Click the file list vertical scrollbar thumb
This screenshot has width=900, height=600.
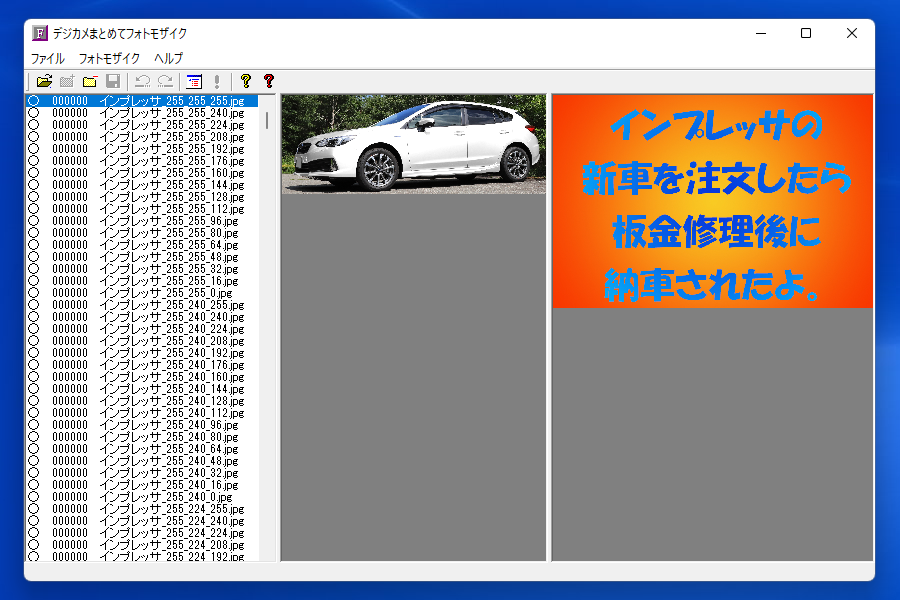[267, 120]
